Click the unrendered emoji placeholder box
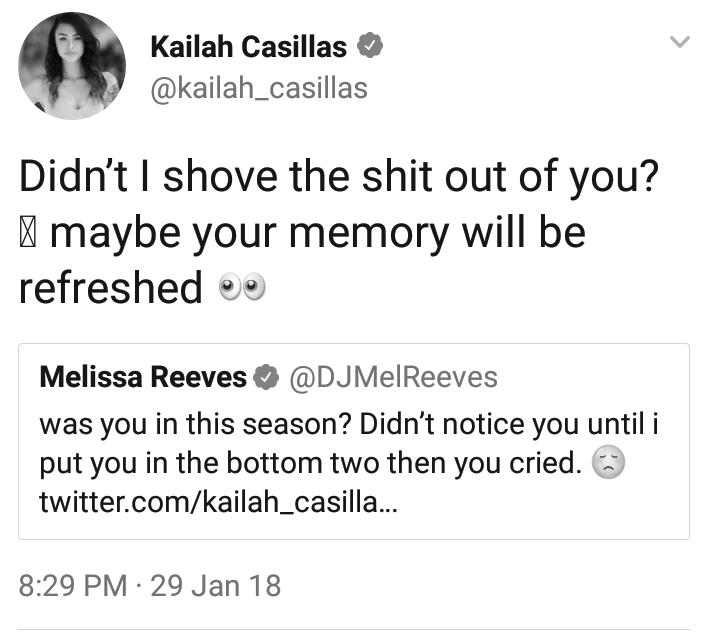 [x=28, y=234]
